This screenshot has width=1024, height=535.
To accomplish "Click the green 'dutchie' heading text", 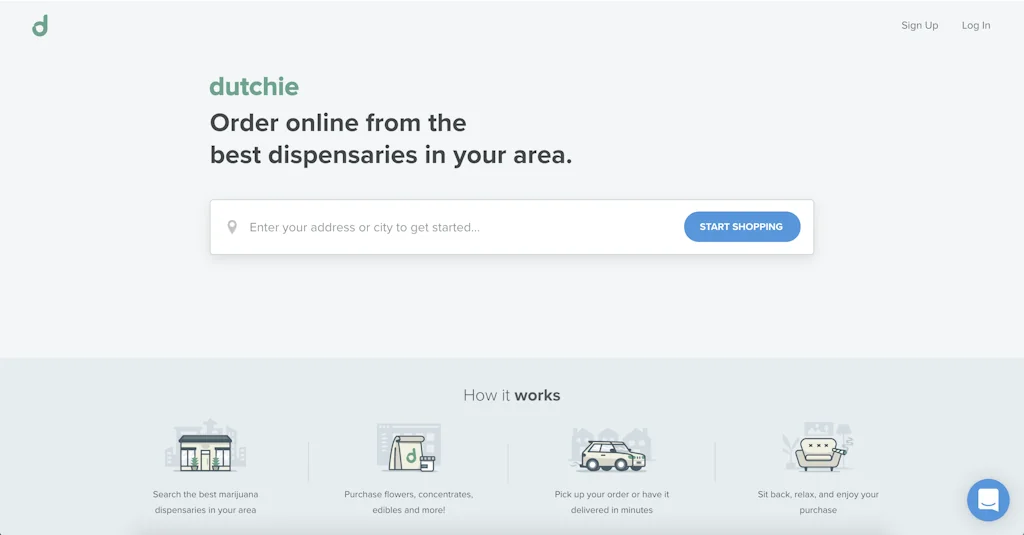I will coord(254,87).
